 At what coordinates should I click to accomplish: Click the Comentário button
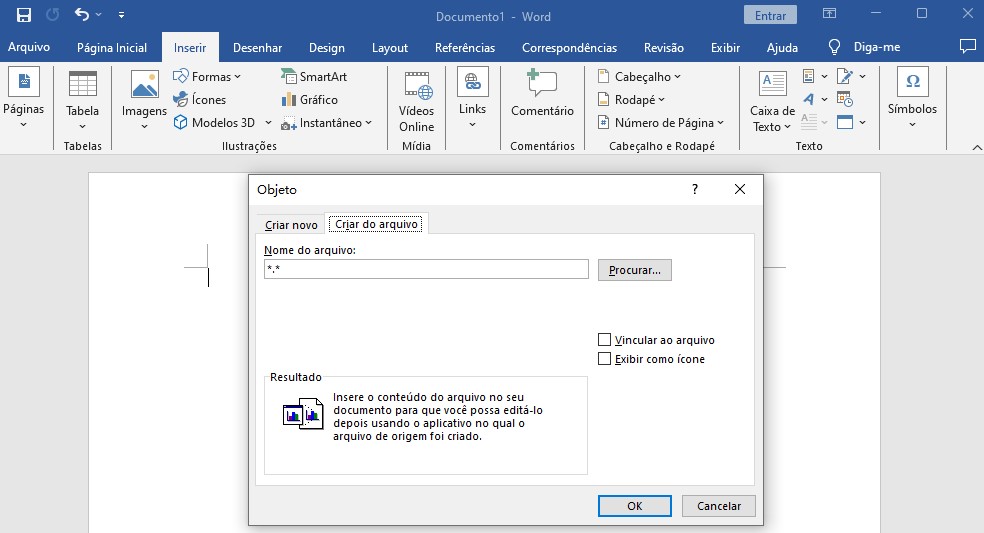coord(542,94)
